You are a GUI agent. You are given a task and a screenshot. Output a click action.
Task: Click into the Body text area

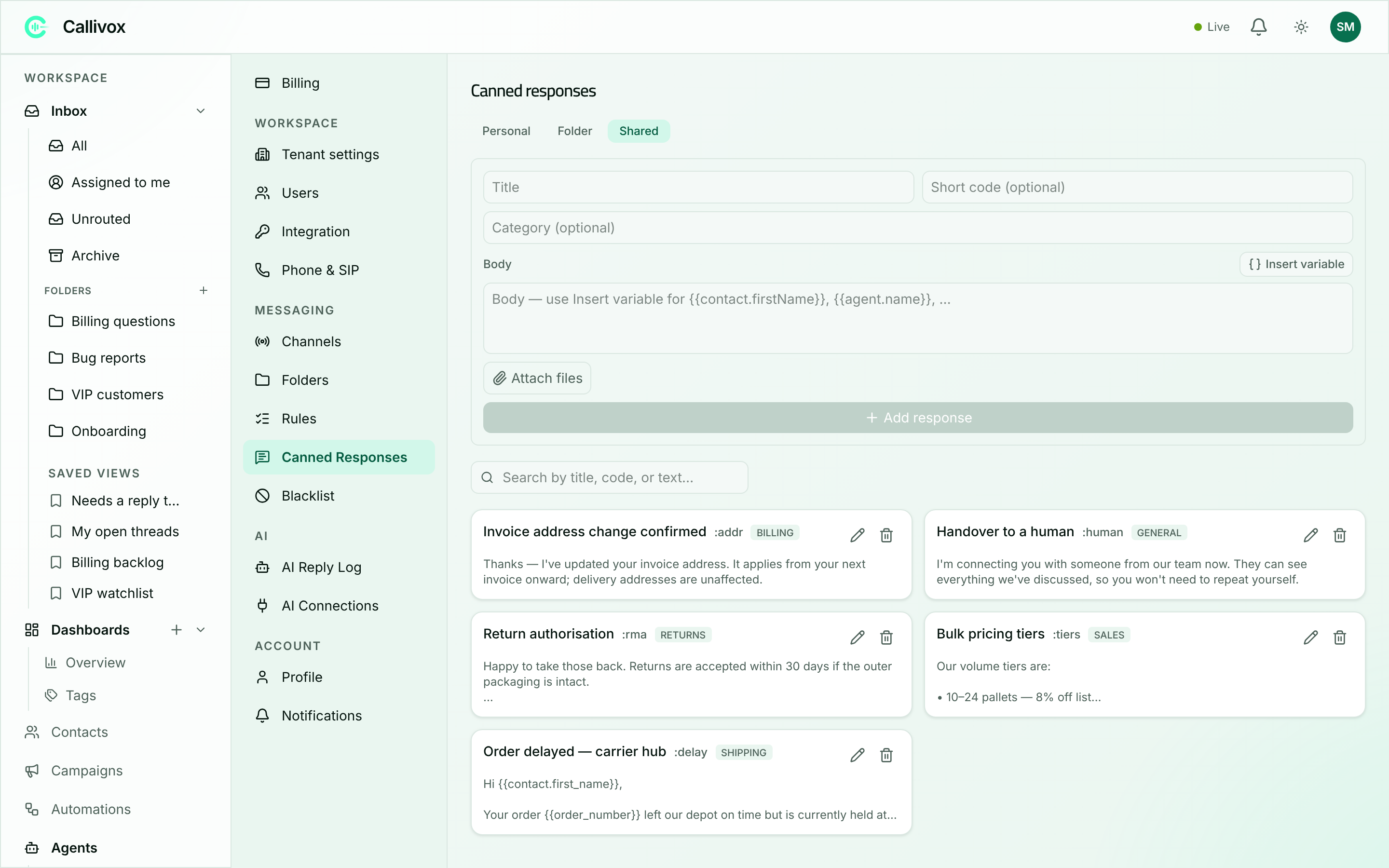click(x=918, y=318)
